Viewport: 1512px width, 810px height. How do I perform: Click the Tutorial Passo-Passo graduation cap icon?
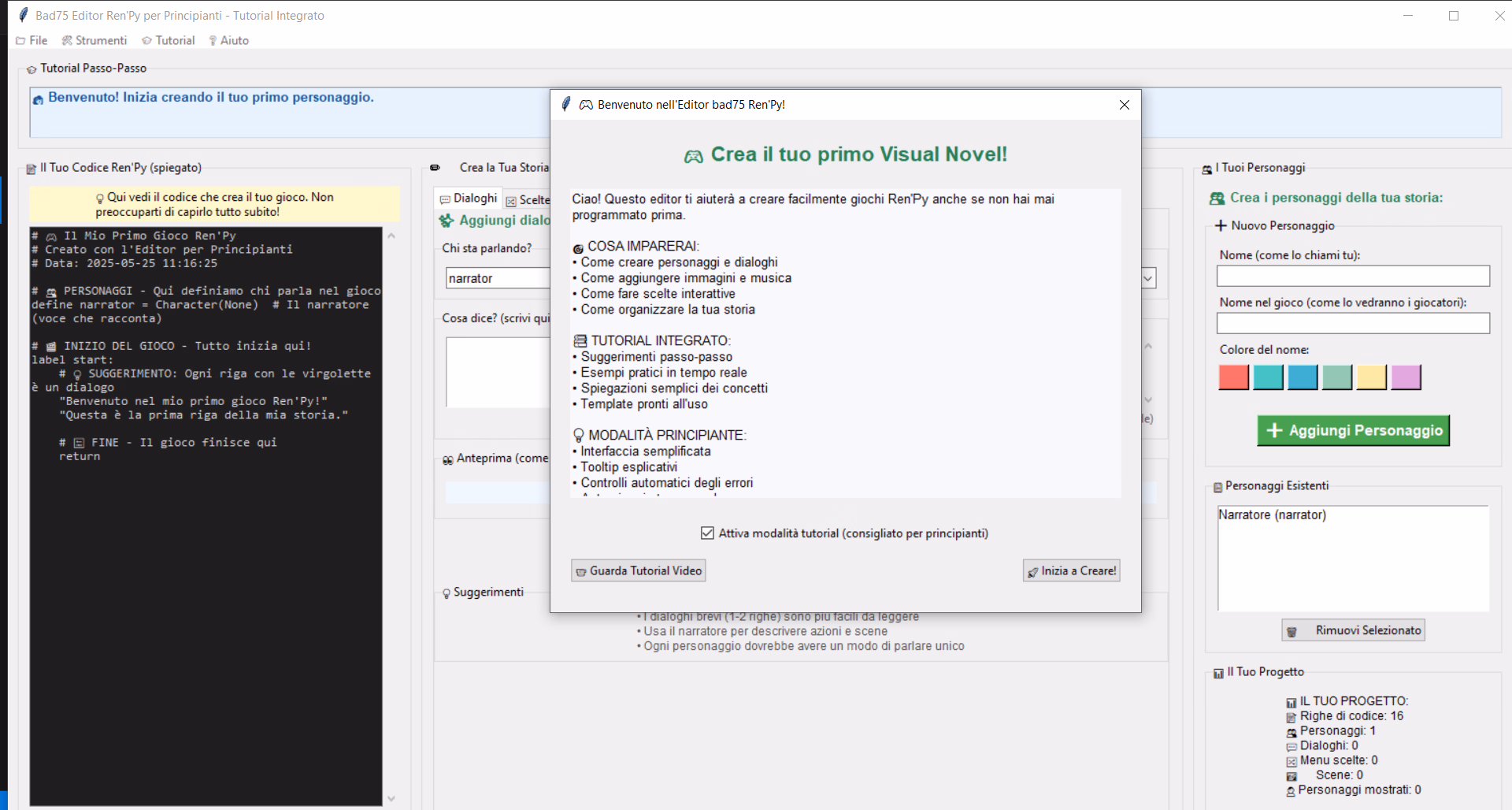tap(31, 69)
